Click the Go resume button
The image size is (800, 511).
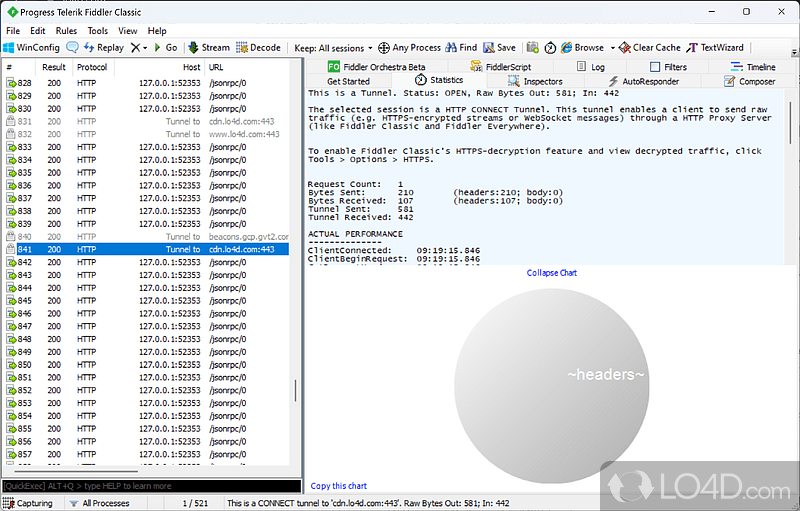tap(165, 47)
